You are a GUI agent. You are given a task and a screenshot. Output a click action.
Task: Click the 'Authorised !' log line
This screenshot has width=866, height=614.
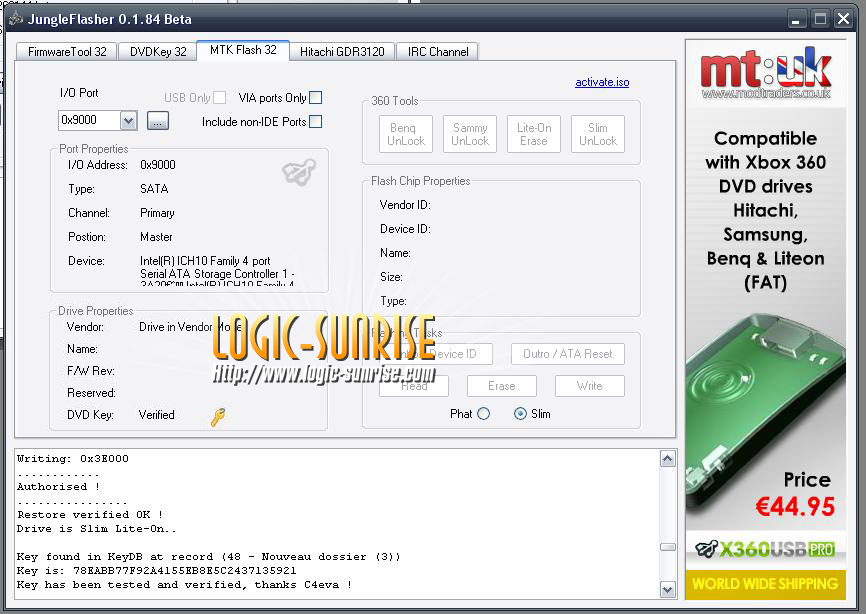point(58,486)
